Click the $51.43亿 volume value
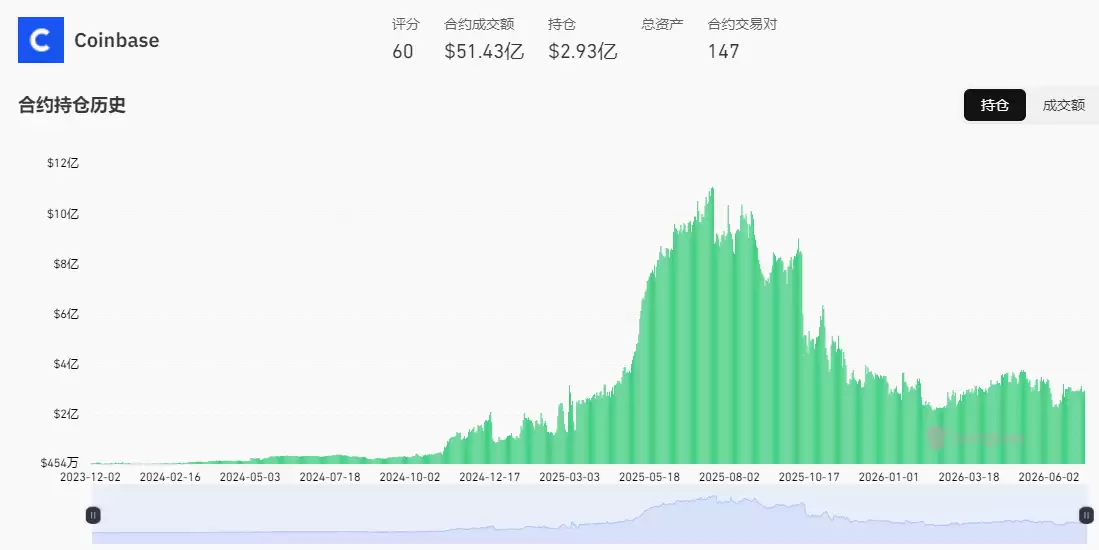The height and width of the screenshot is (550, 1099). point(484,51)
